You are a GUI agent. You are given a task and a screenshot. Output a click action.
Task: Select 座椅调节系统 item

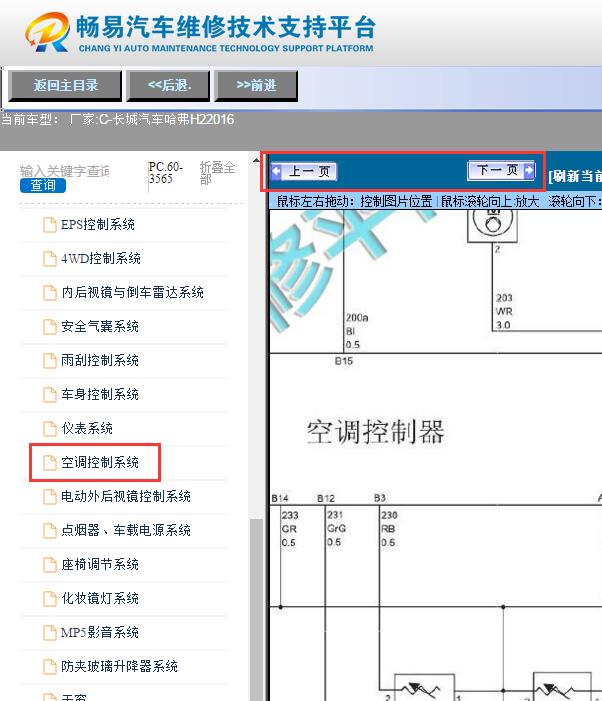(x=100, y=564)
